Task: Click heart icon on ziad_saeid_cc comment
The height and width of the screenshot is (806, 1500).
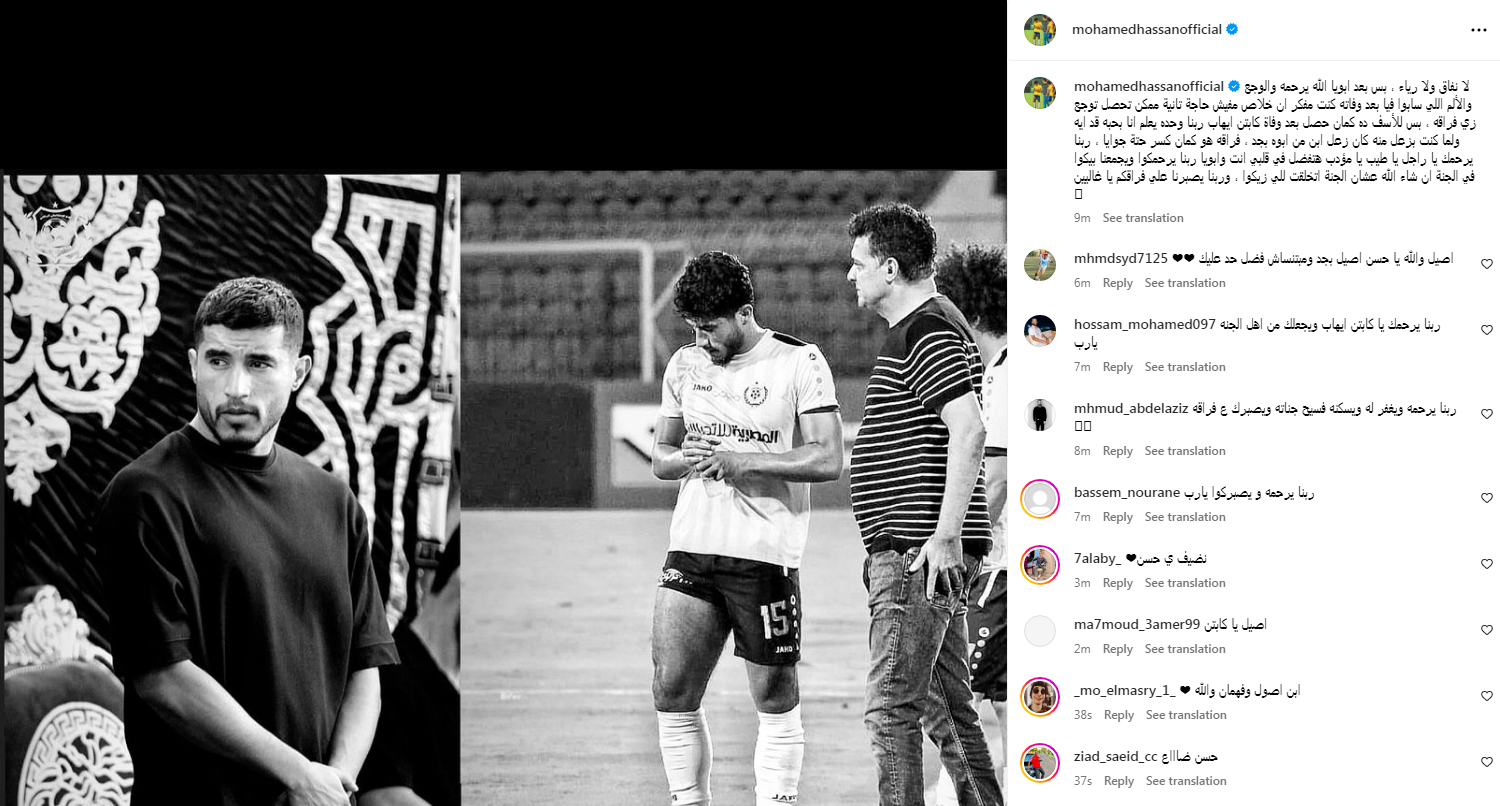Action: click(1486, 762)
